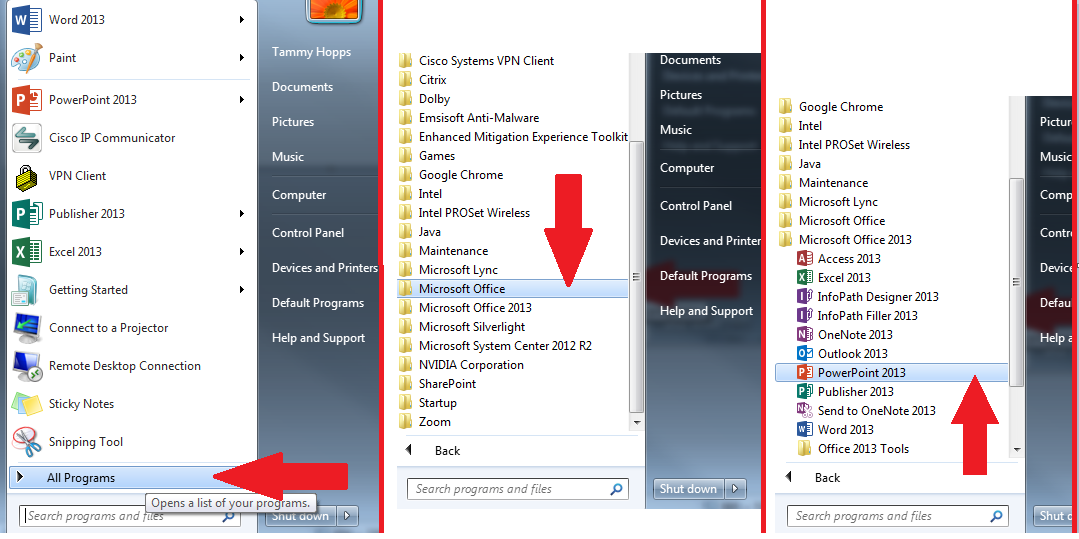Image resolution: width=1079 pixels, height=539 pixels.
Task: Launch OneNote 2013 icon
Action: tap(804, 335)
